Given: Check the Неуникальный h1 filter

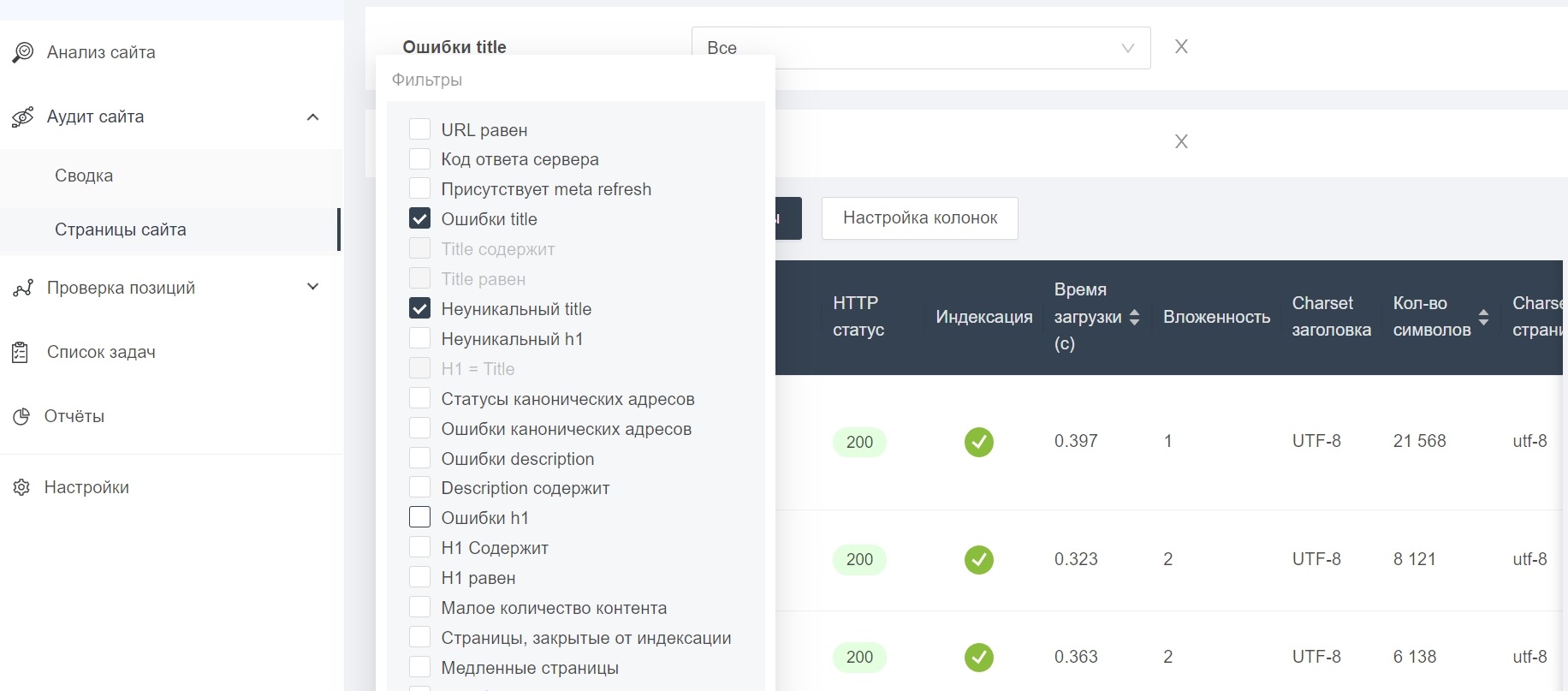Looking at the screenshot, I should point(419,338).
